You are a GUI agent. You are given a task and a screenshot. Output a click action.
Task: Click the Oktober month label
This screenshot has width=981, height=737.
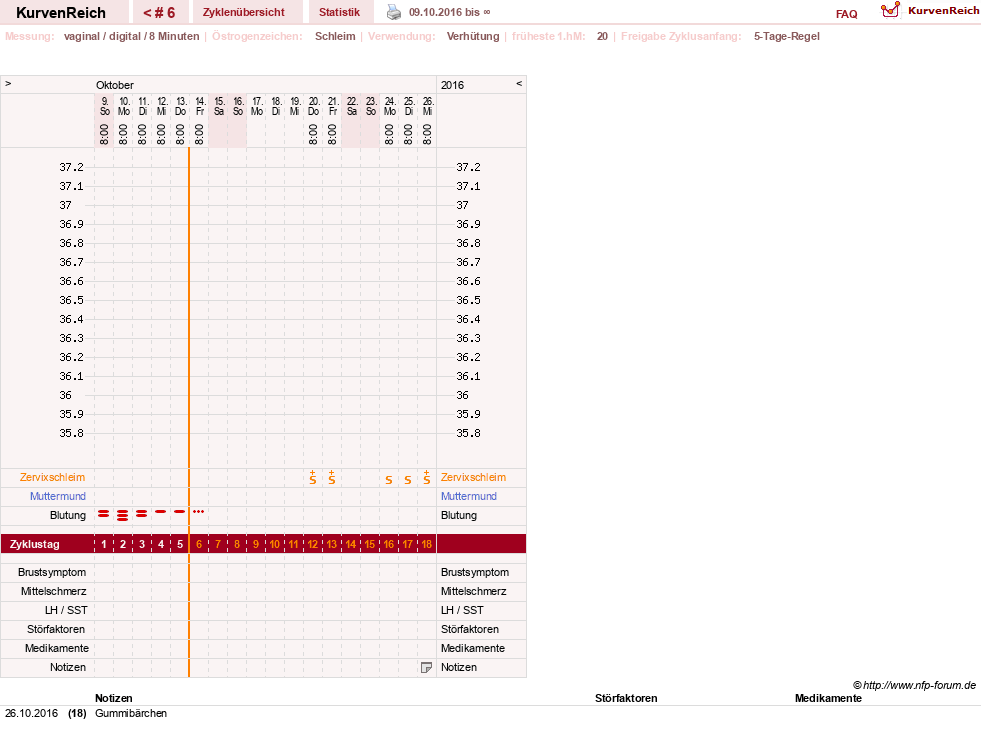(114, 85)
